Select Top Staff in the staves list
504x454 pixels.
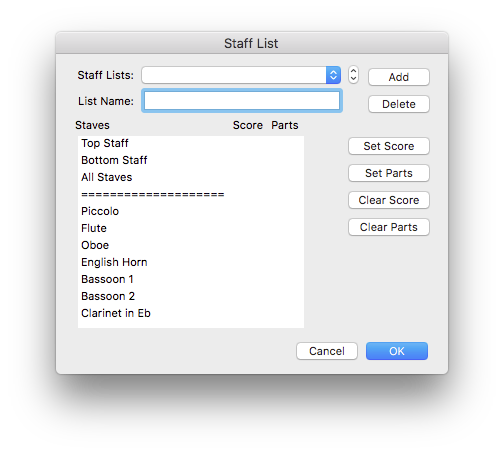click(x=191, y=143)
